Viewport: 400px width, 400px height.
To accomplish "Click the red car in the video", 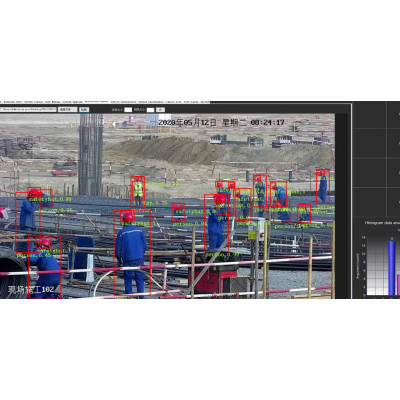I will [64, 172].
